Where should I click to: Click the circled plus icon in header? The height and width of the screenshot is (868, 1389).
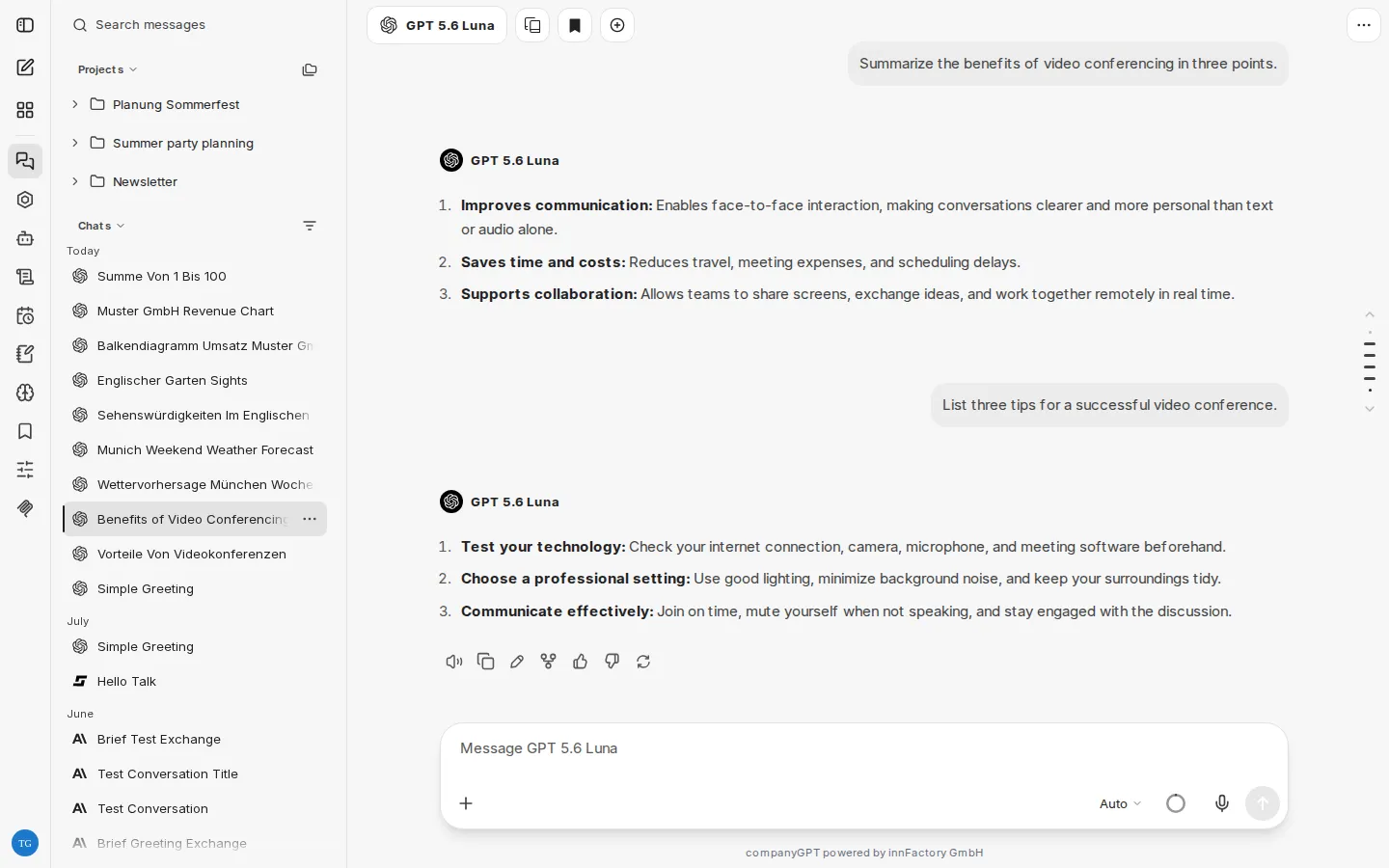coord(617,25)
